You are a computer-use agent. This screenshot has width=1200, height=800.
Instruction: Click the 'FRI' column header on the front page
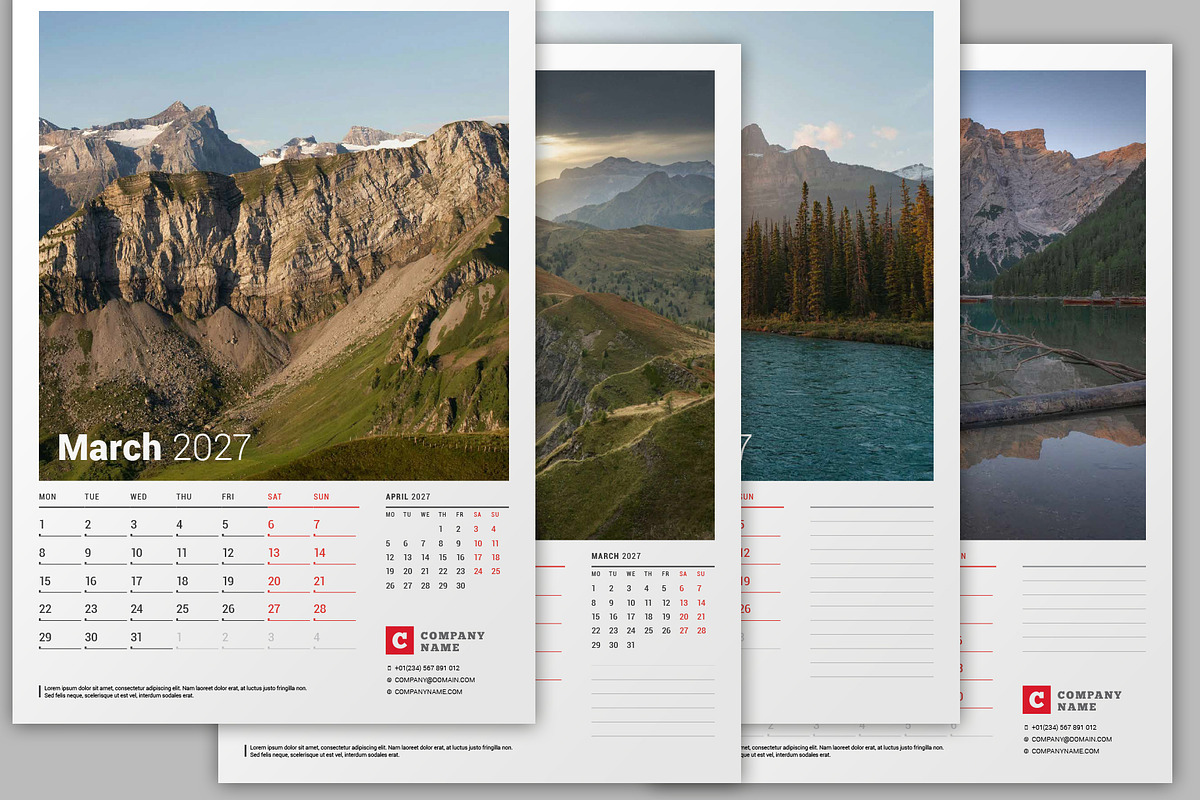point(228,497)
